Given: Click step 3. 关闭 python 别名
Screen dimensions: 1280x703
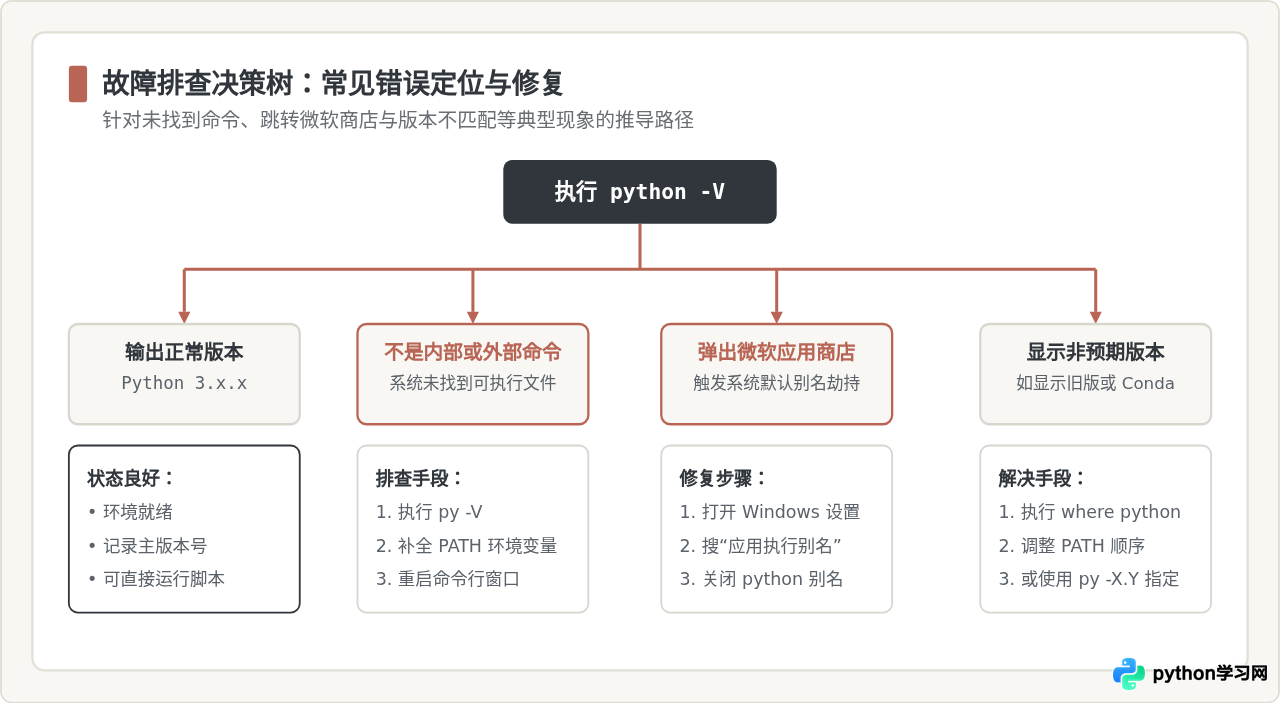Looking at the screenshot, I should tap(762, 579).
